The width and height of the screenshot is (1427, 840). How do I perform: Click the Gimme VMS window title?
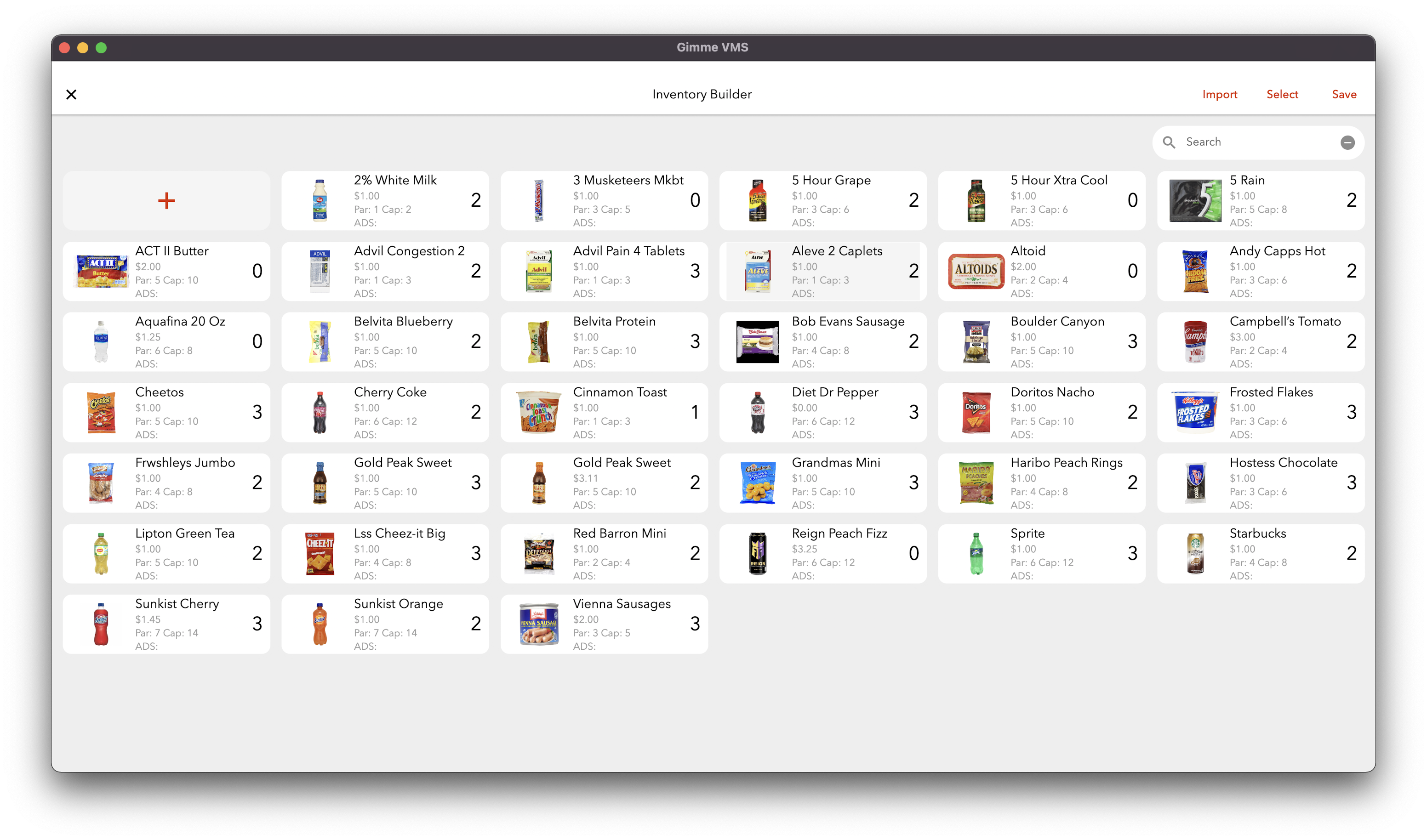(713, 47)
